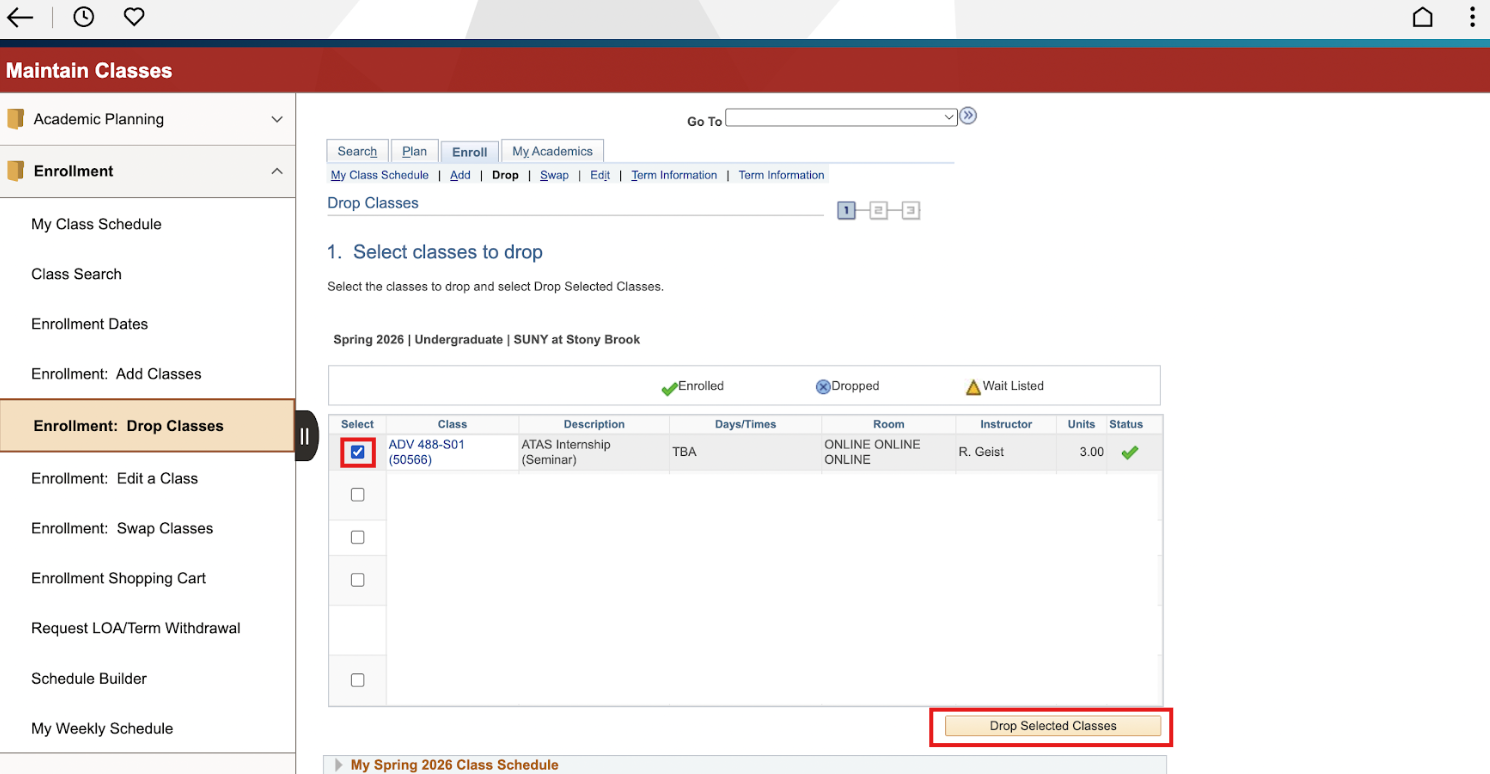
Task: Go to the home page icon
Action: point(1422,17)
